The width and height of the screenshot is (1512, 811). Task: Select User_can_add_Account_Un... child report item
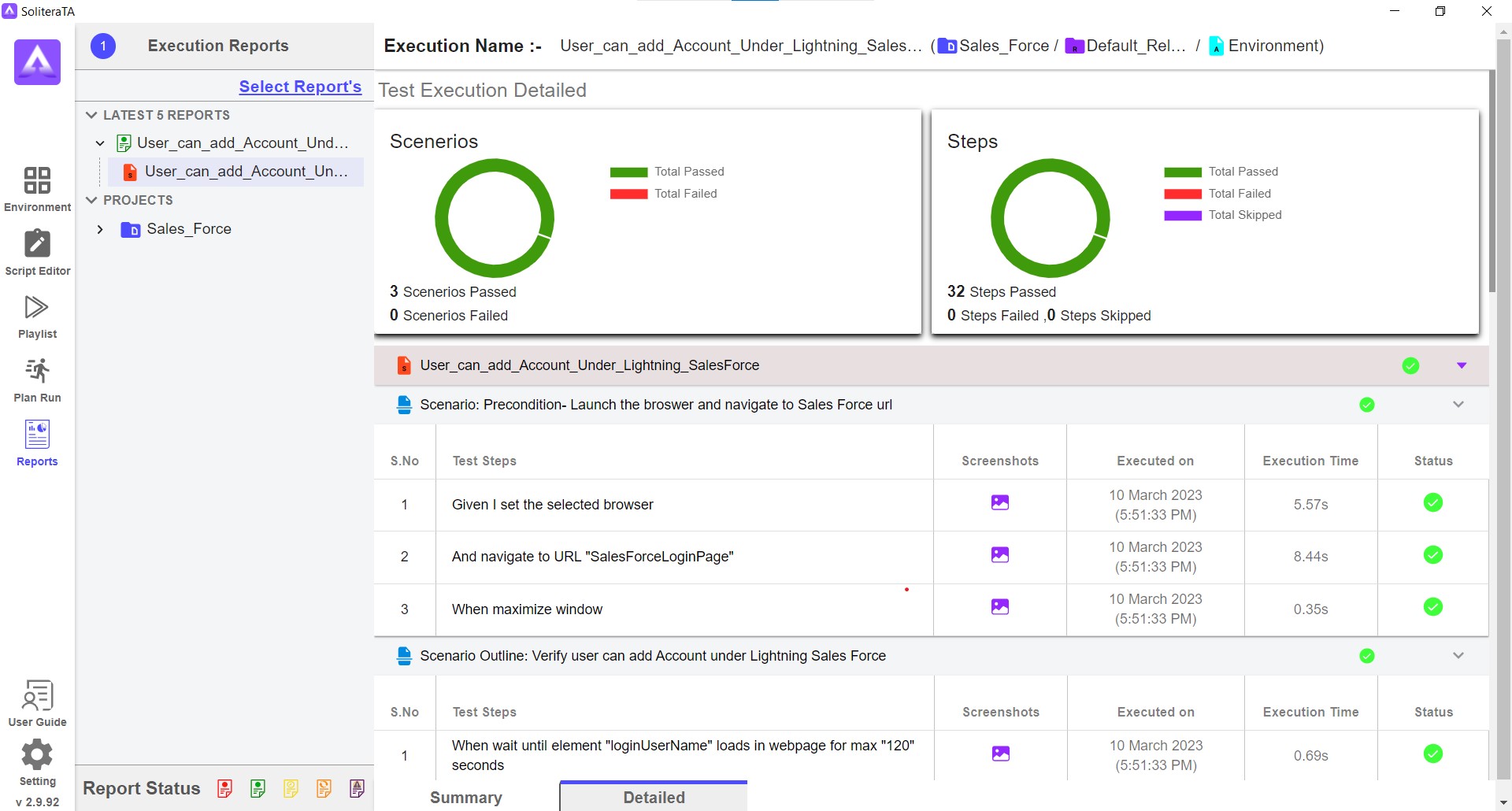point(236,172)
